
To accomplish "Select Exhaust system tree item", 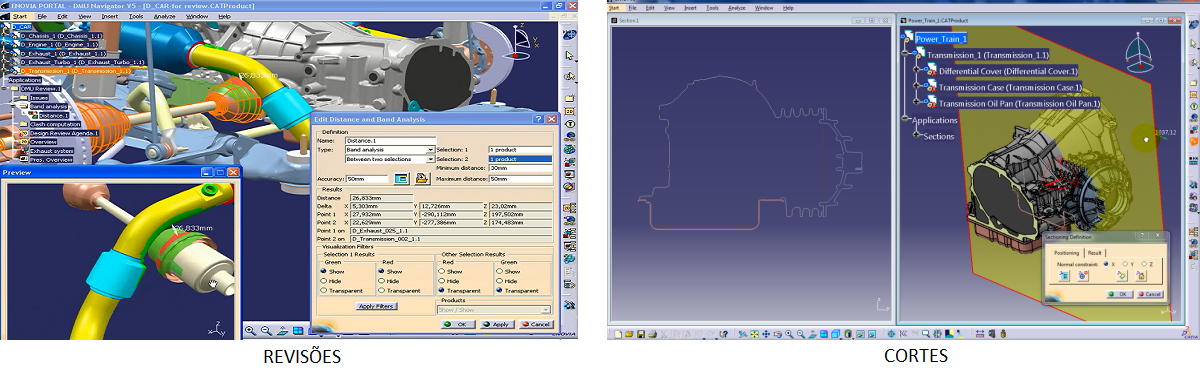I will 51,151.
